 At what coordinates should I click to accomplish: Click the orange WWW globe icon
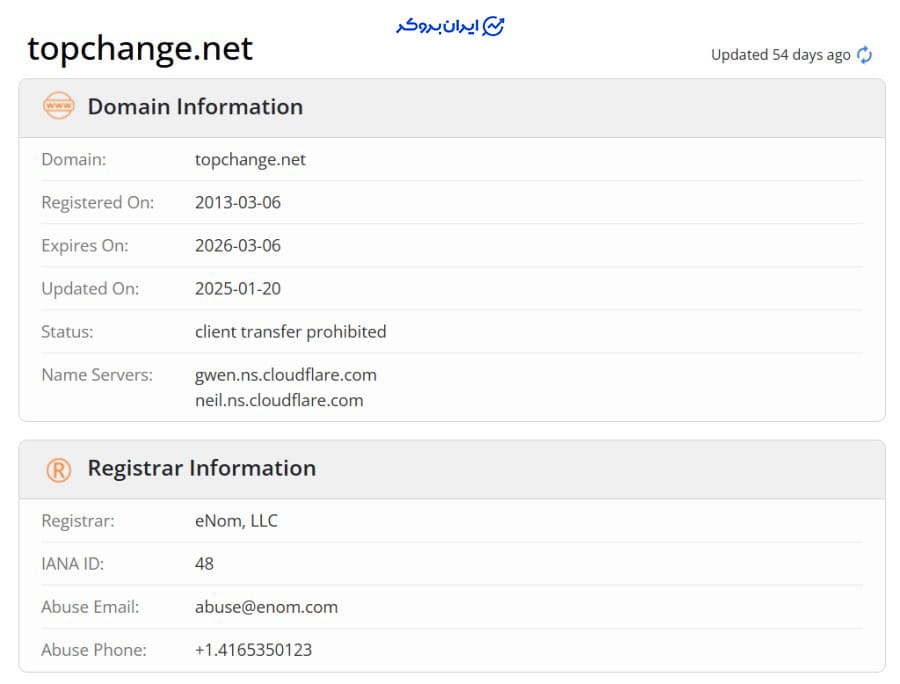pyautogui.click(x=58, y=106)
